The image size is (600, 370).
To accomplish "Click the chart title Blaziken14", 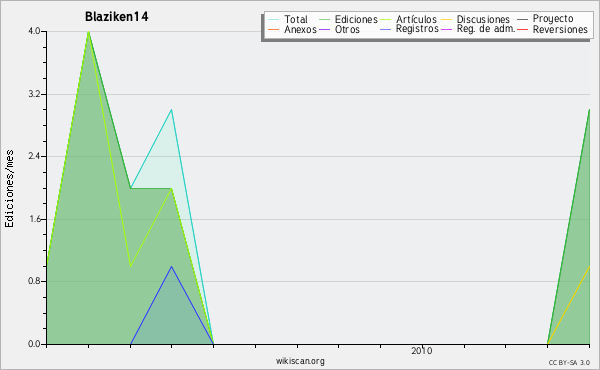I will [116, 17].
